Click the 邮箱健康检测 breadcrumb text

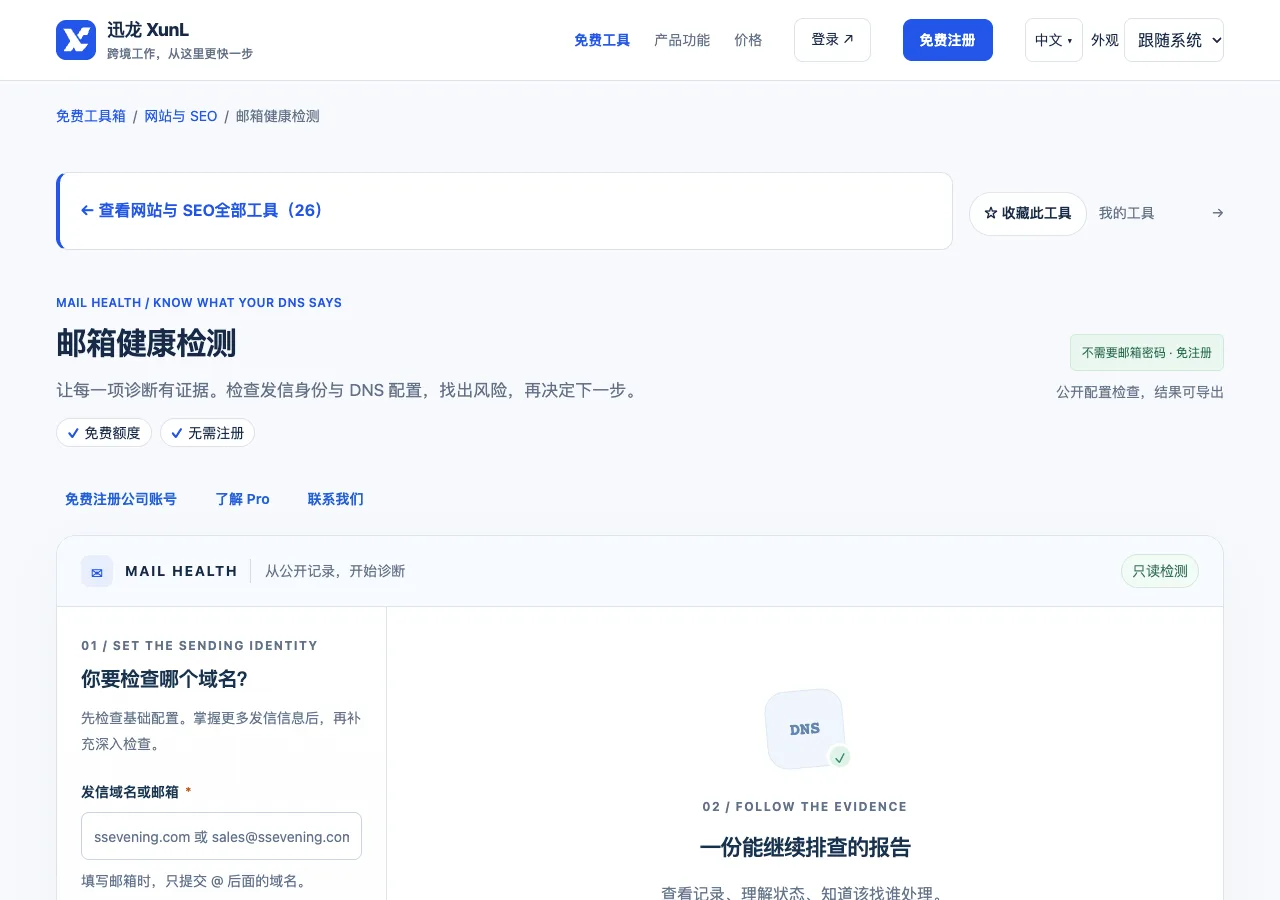pyautogui.click(x=278, y=116)
